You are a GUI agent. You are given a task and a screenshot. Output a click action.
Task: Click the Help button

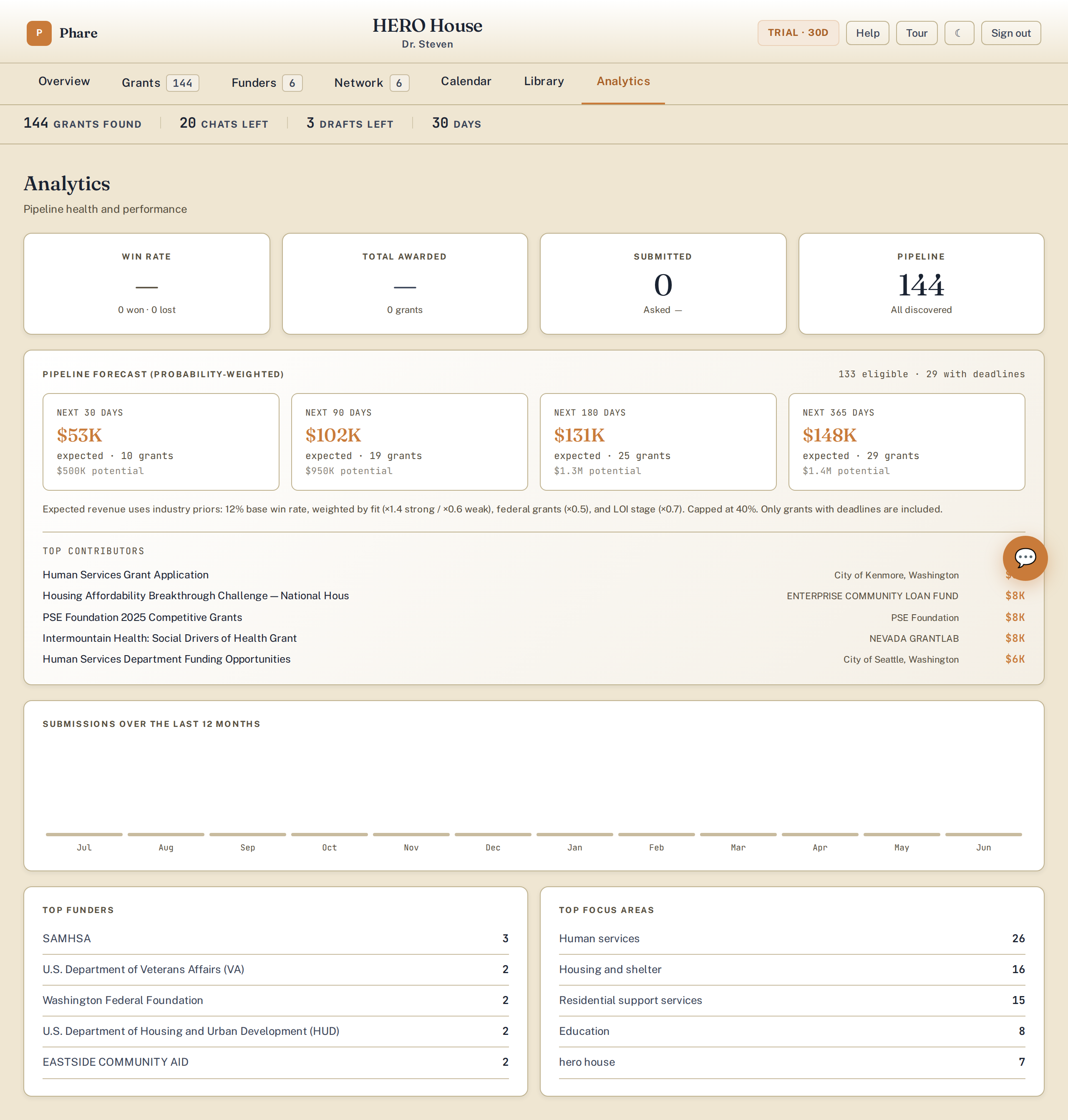point(867,33)
